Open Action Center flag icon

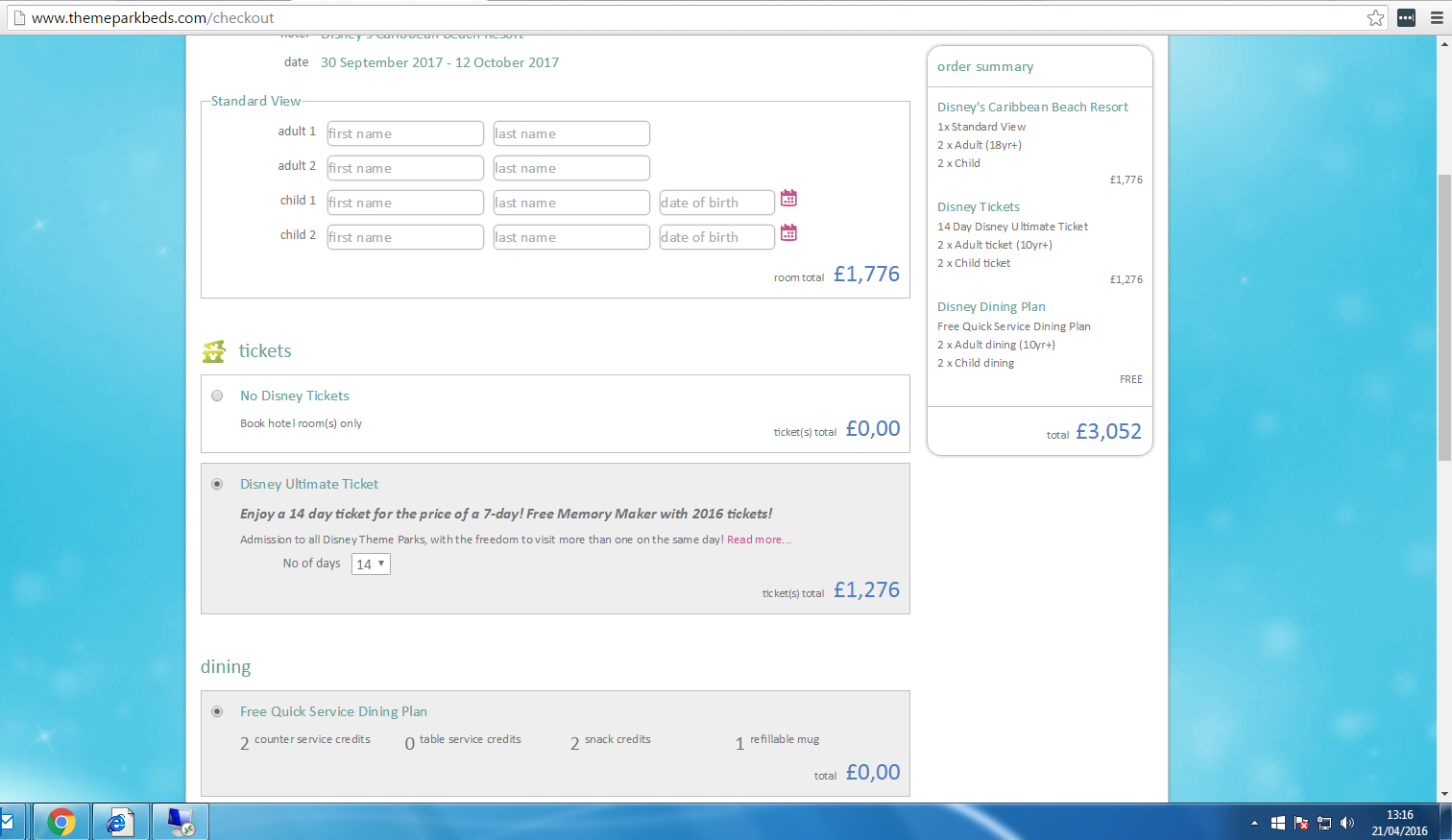pos(1301,823)
